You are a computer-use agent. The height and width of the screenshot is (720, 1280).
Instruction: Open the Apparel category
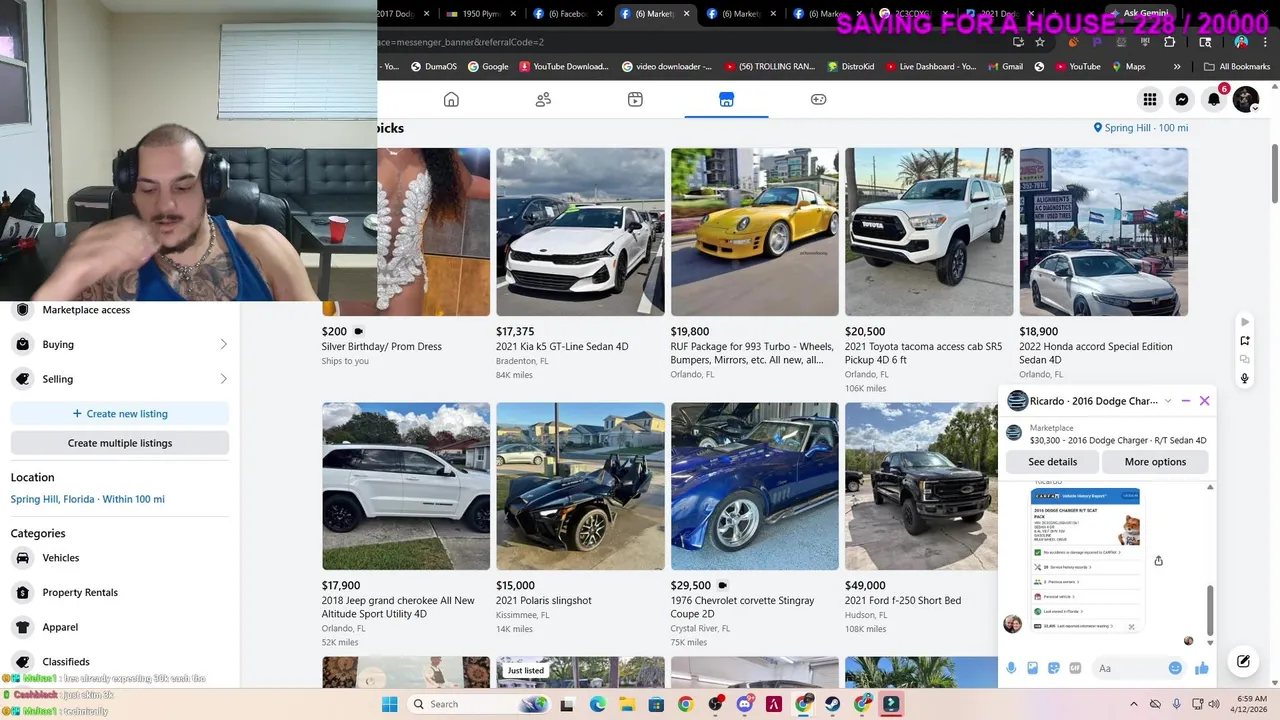120,627
